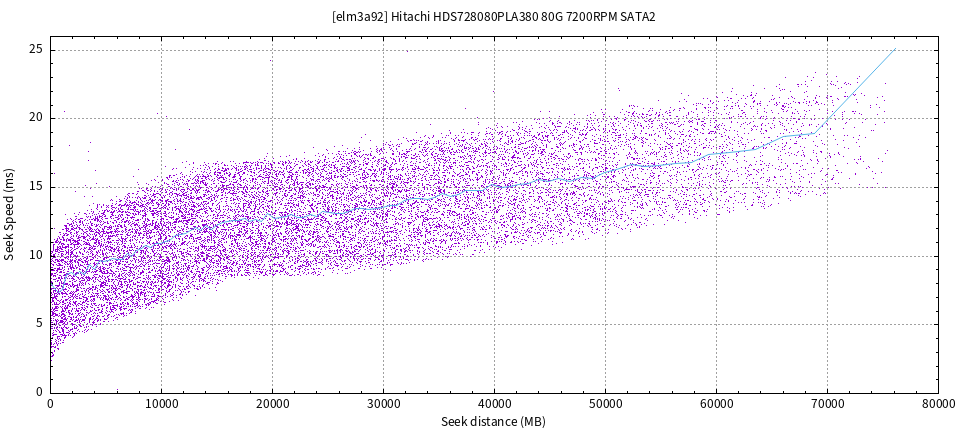Click the 15 tick label on y-axis
The image size is (960, 432).
36,187
